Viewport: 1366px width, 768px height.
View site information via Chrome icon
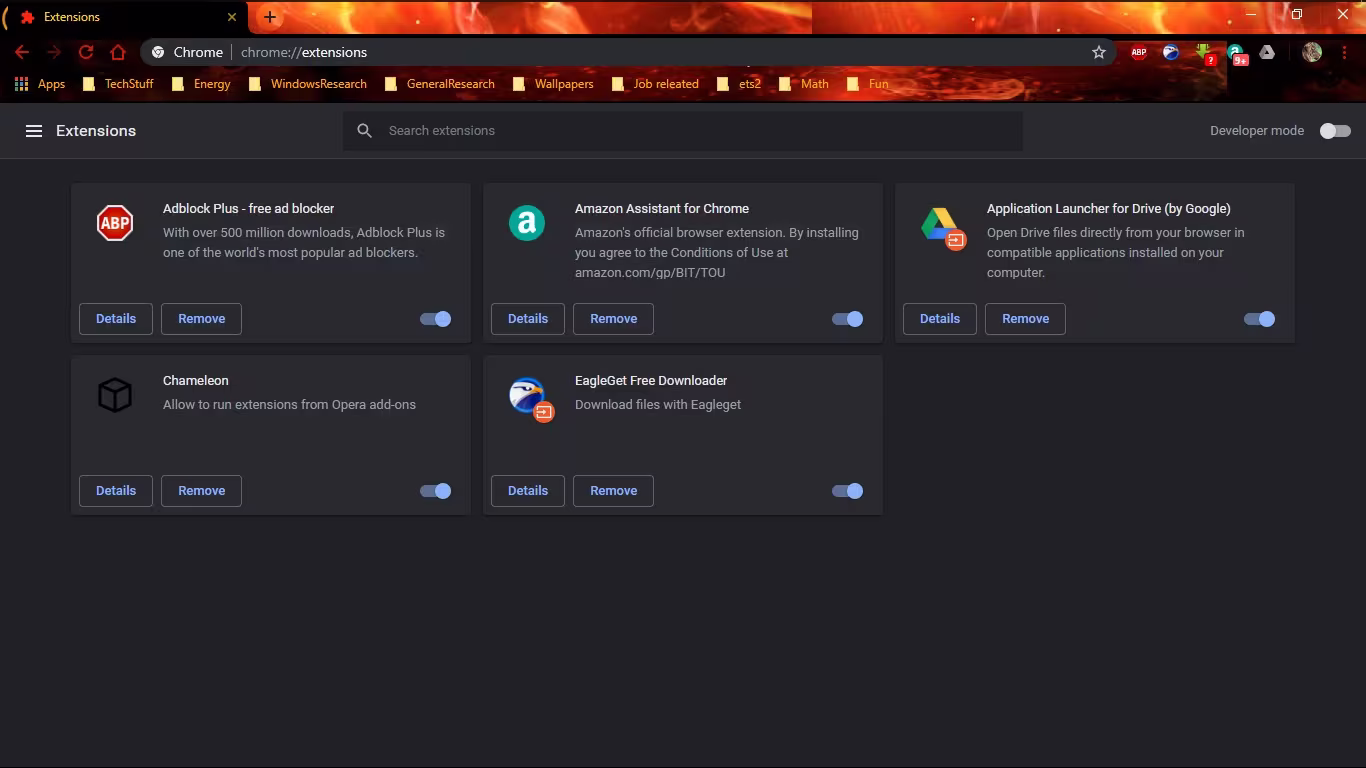158,52
